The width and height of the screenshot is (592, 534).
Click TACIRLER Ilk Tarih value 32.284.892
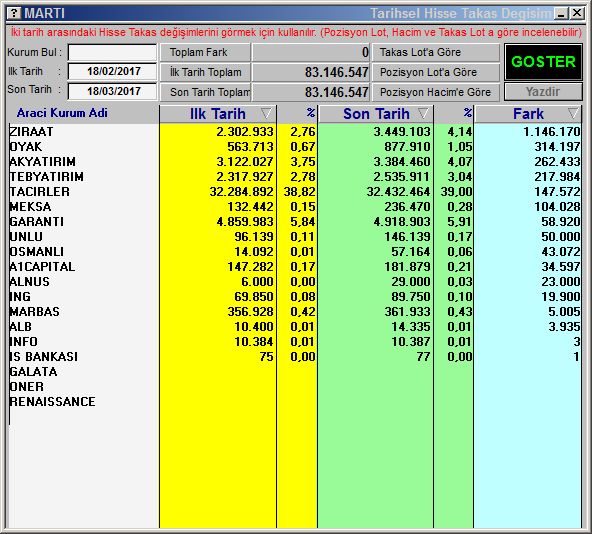242,191
